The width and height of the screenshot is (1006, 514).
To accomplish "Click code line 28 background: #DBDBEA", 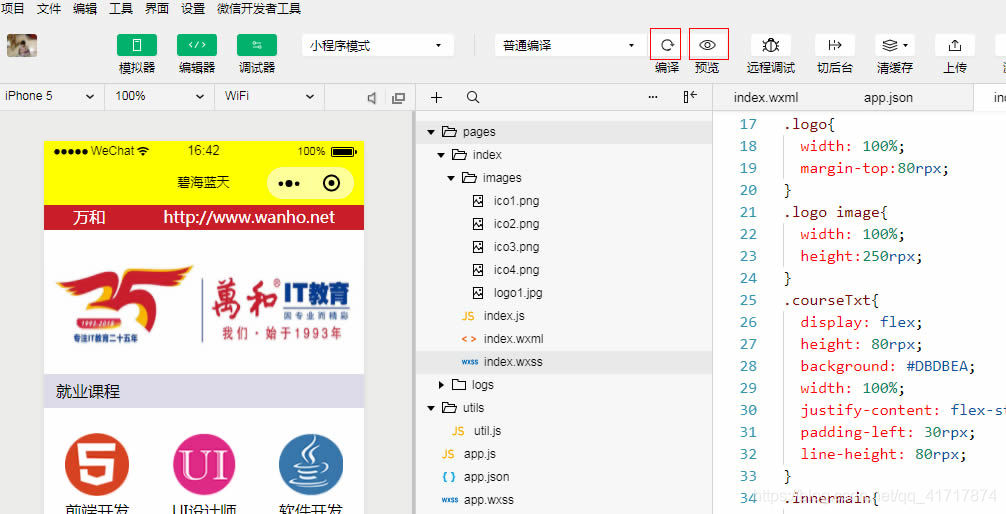I will 888,366.
